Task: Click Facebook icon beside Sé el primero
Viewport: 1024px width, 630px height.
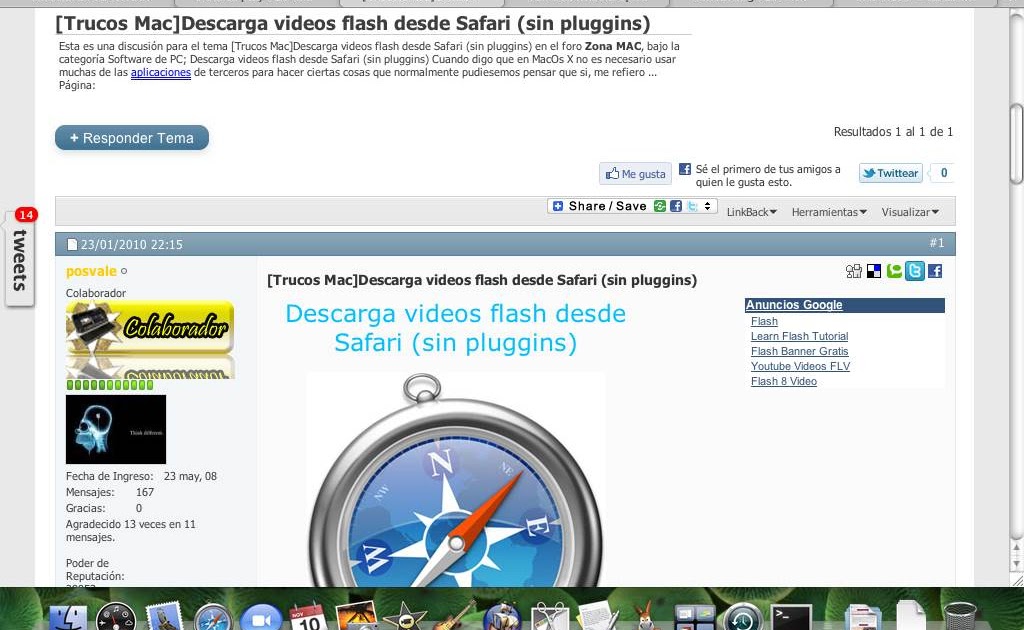Action: coord(684,169)
